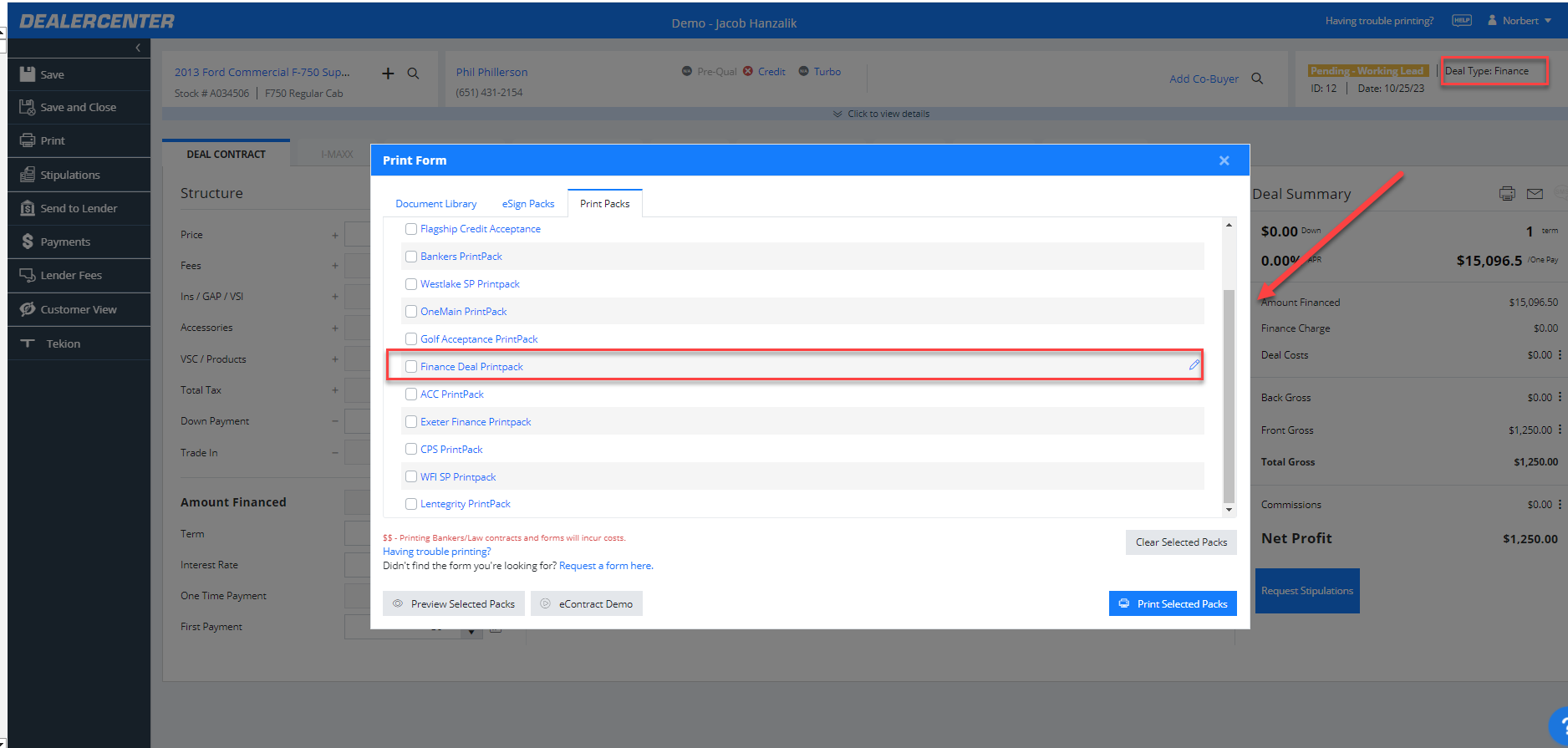Click Preview Selected Packs button

454,603
